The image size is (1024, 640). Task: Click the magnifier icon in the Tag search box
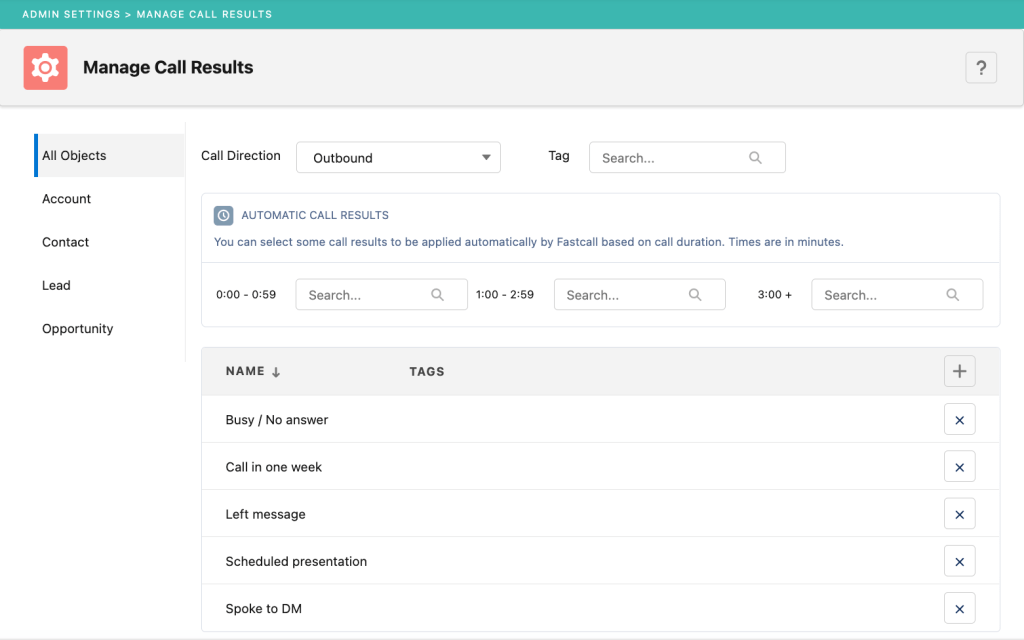[756, 157]
